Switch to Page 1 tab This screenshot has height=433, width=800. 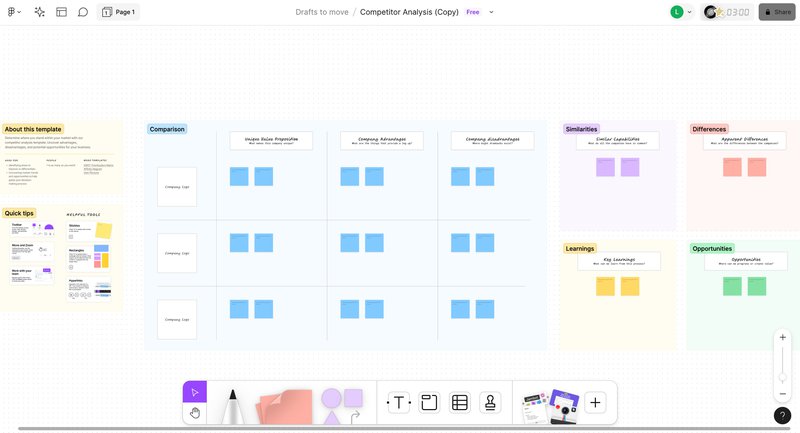coord(119,12)
